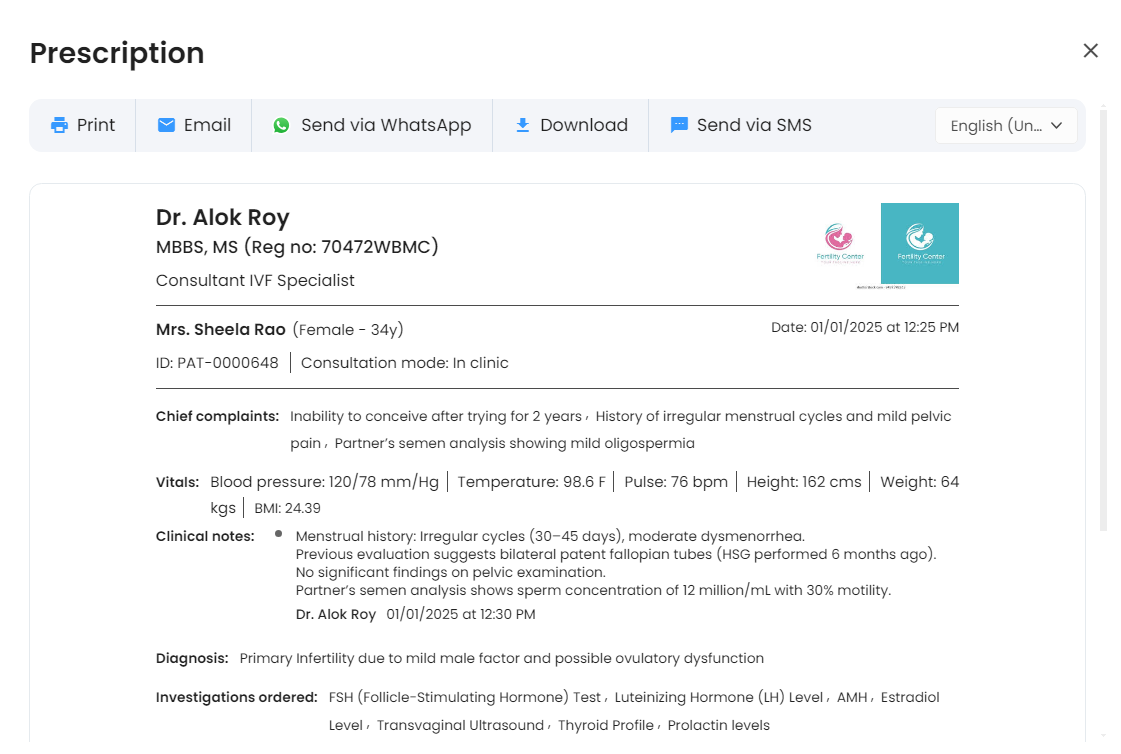The width and height of the screenshot is (1121, 754).
Task: Click the printer icon in the toolbar
Action: coord(60,126)
